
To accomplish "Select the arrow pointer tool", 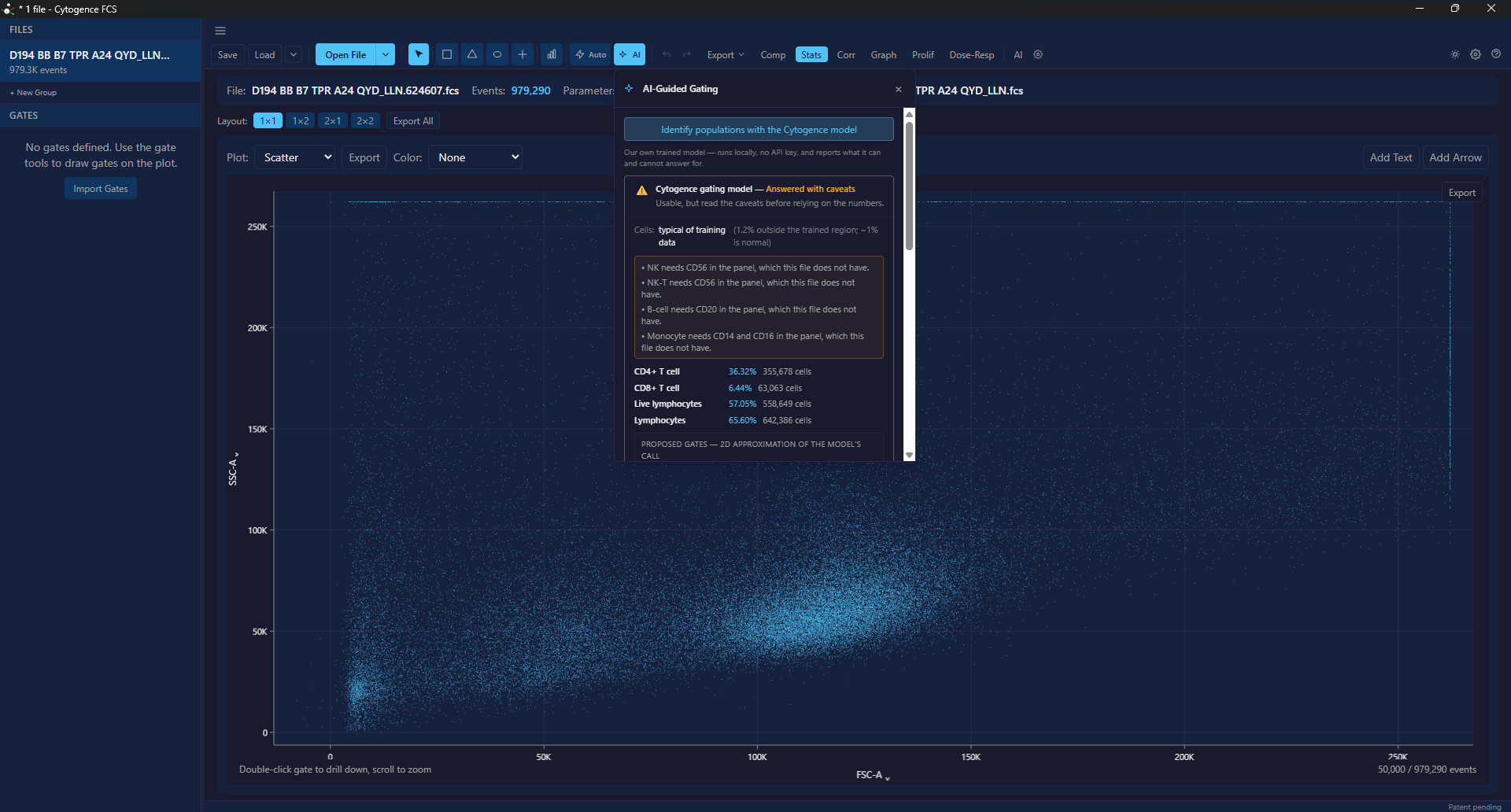I will 419,54.
